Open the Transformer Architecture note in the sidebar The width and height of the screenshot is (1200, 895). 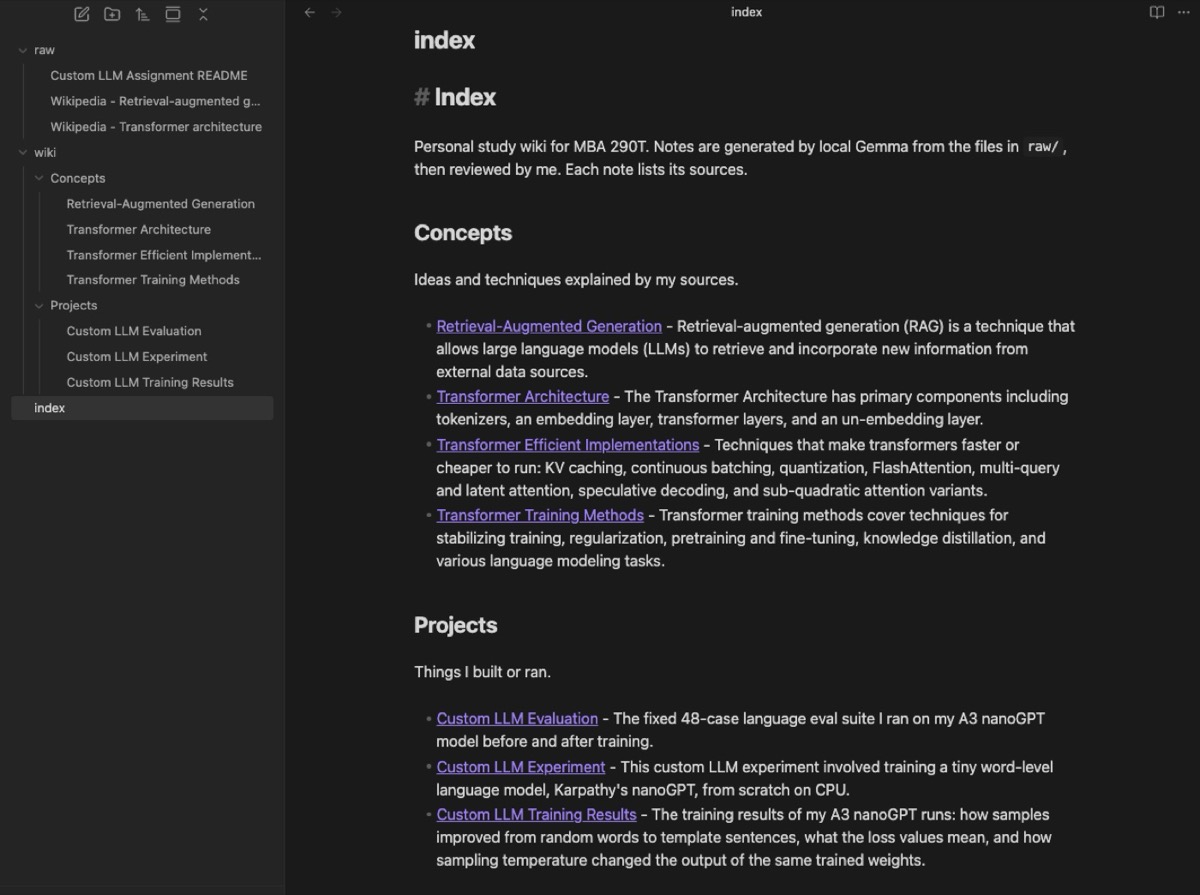(139, 229)
